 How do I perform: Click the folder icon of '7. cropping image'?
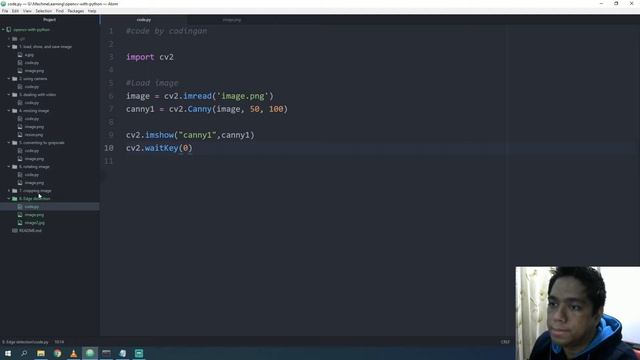(x=15, y=191)
